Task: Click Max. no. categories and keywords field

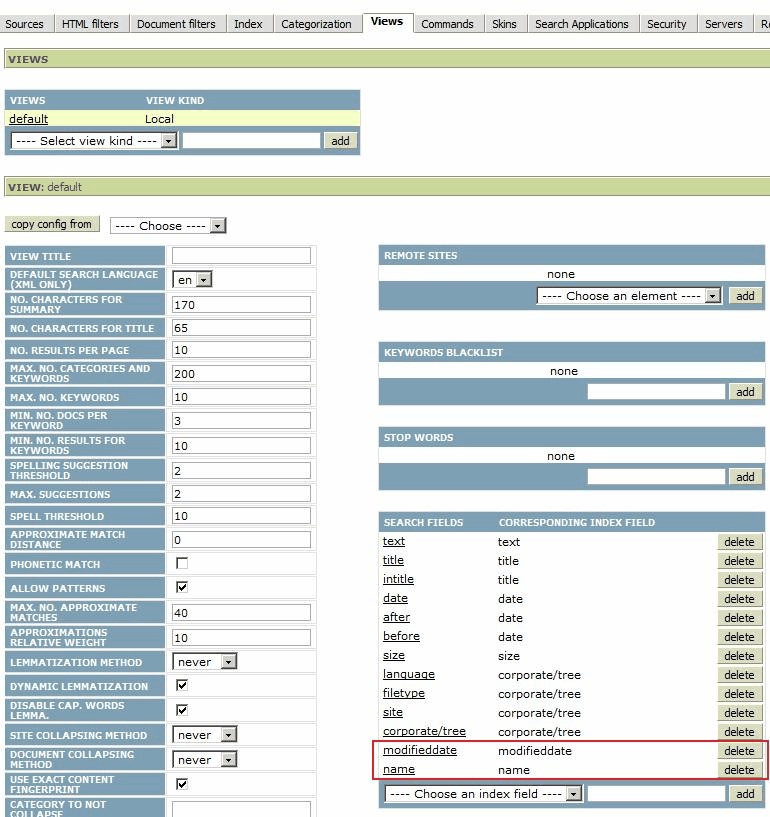Action: (241, 374)
